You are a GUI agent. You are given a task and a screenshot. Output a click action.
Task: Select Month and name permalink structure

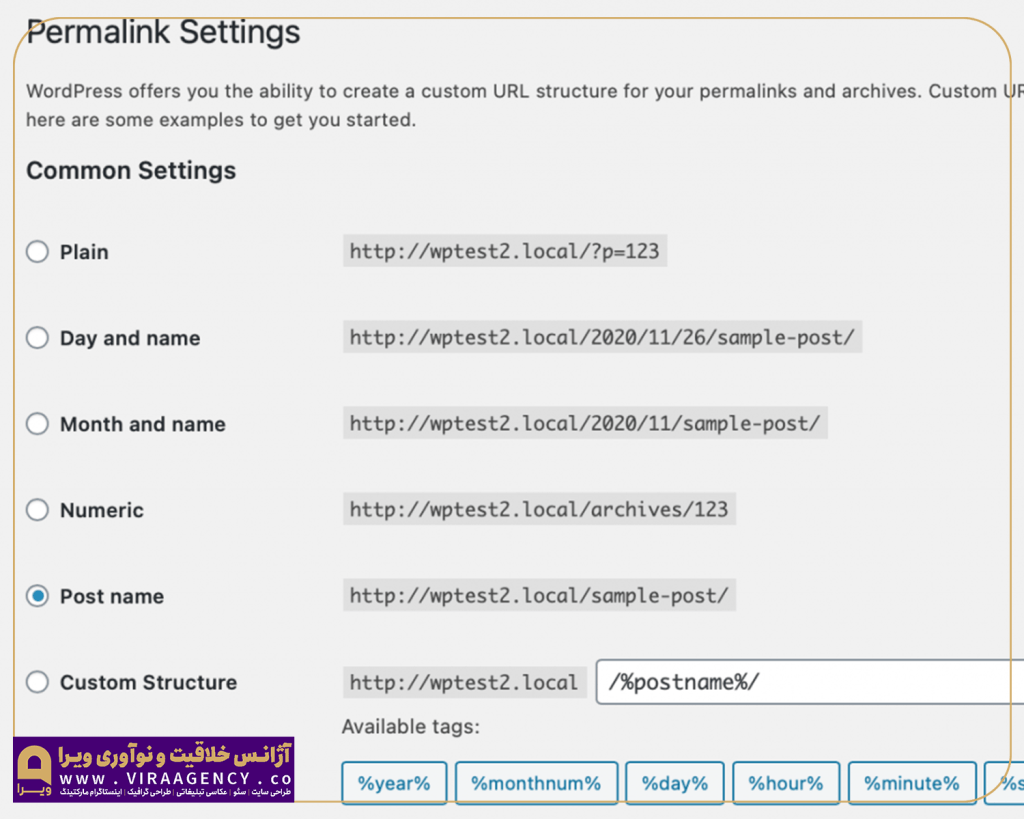pos(37,424)
